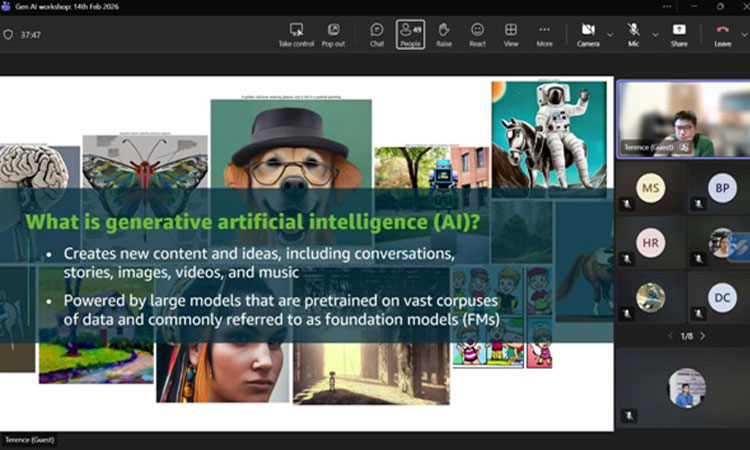
Task: Share your screen with Share button
Action: pos(679,34)
